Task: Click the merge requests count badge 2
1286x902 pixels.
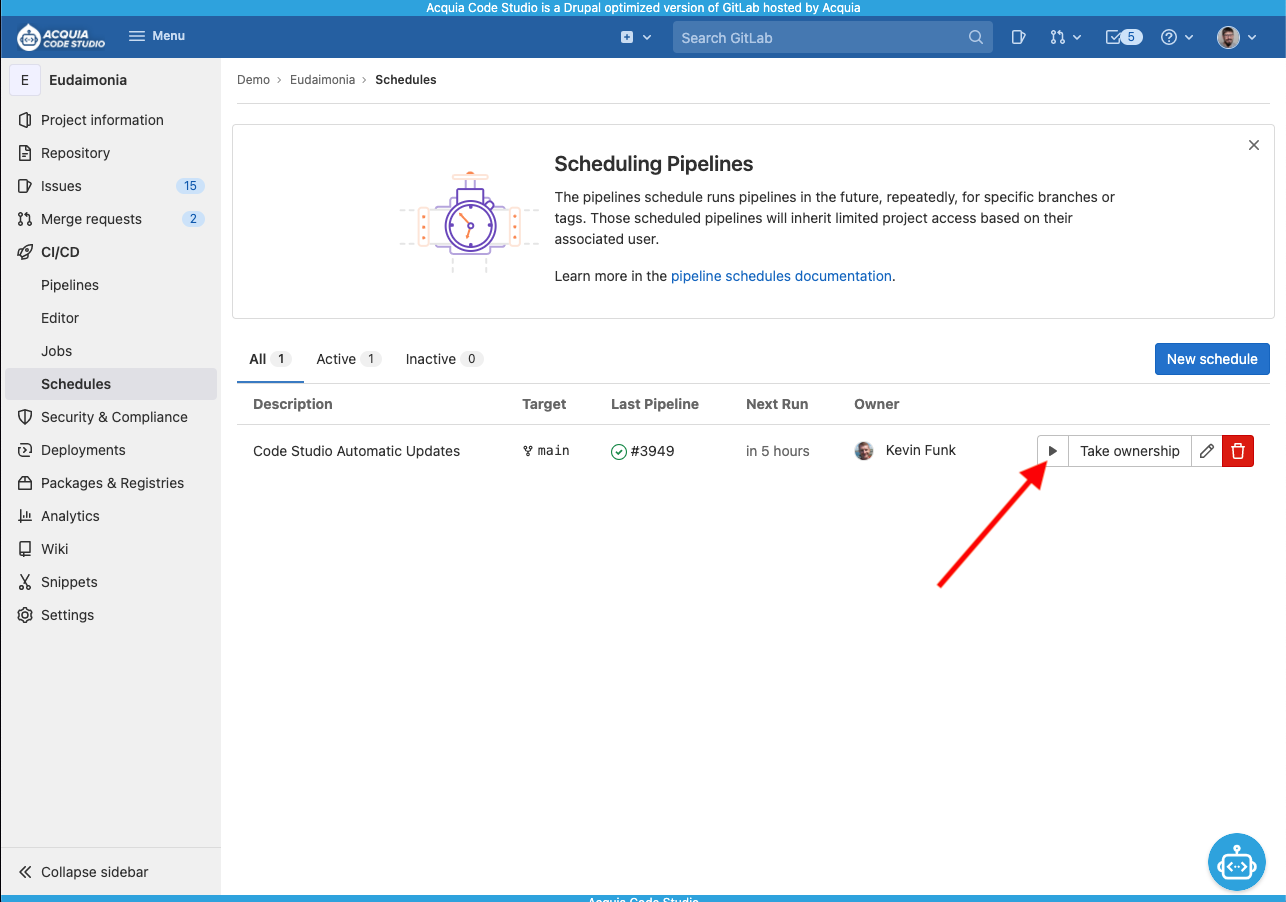Action: click(193, 219)
